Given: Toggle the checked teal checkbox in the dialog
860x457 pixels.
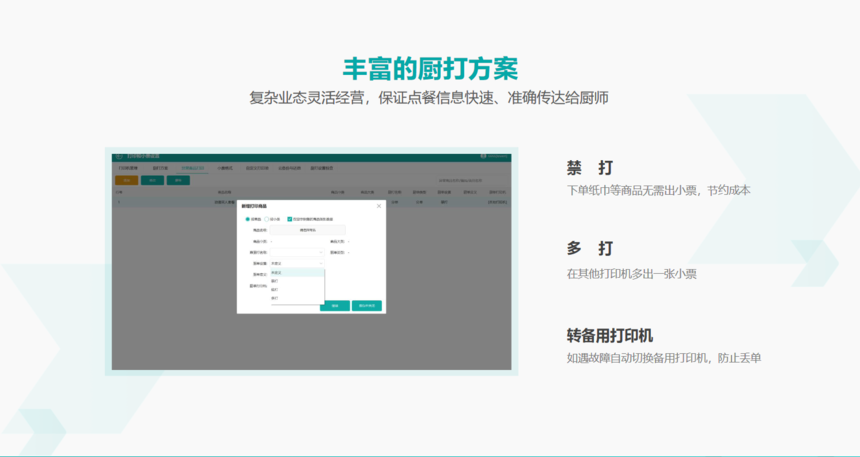Looking at the screenshot, I should click(x=290, y=219).
